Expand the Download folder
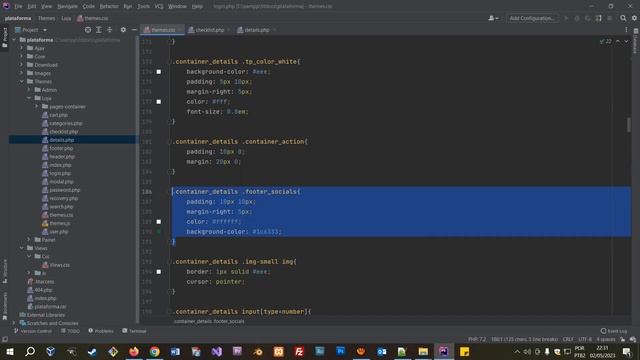Viewport: 640px width, 360px height. click(22, 65)
